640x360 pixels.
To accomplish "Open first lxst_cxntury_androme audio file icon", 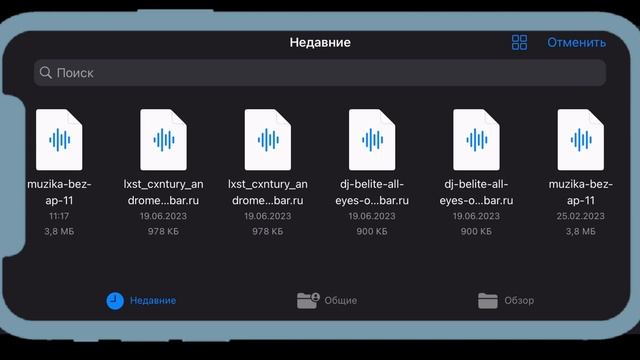I will click(x=163, y=140).
